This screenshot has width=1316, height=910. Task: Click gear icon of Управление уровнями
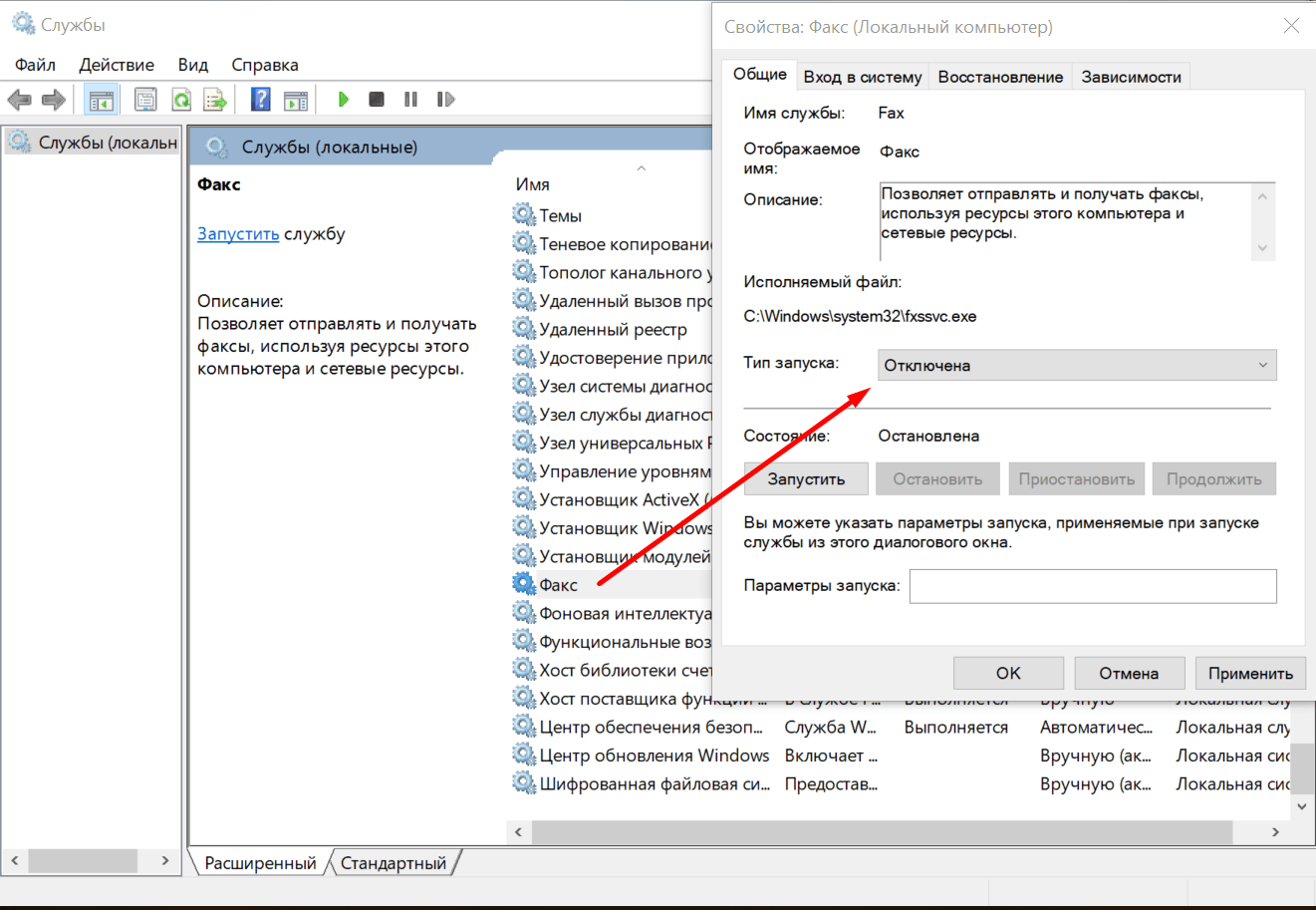coord(524,470)
